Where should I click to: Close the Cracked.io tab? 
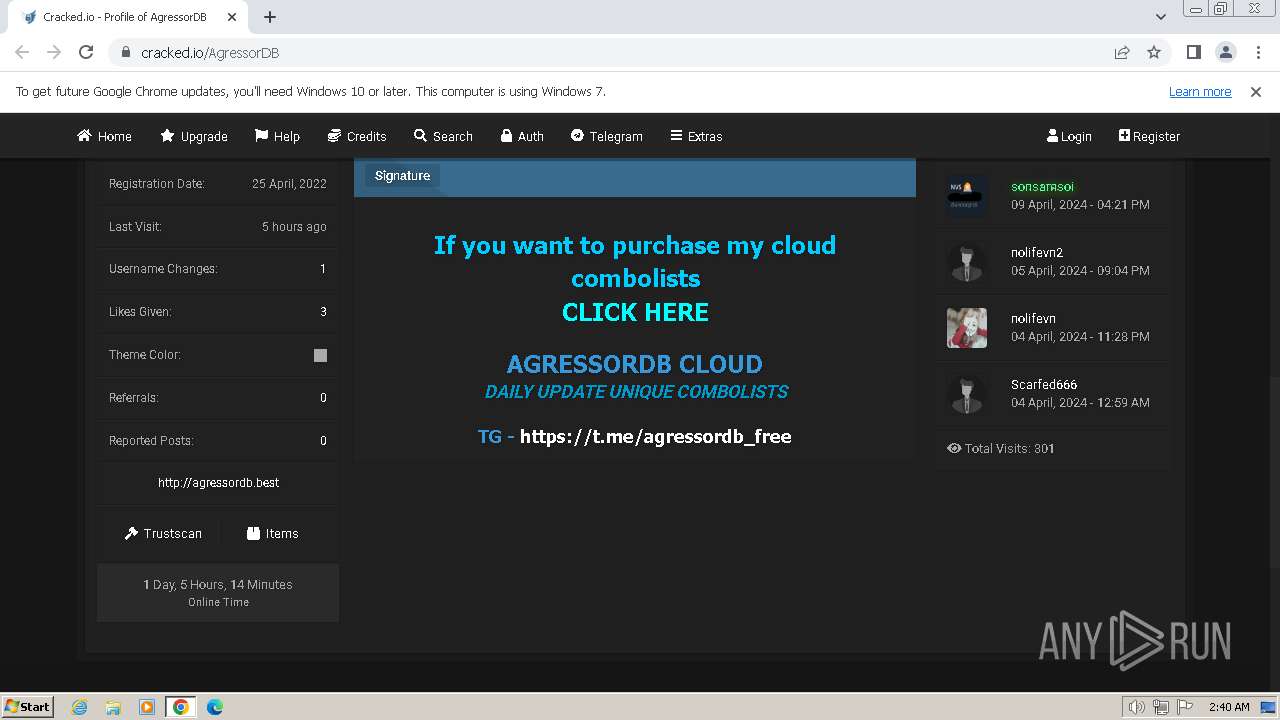(x=232, y=17)
